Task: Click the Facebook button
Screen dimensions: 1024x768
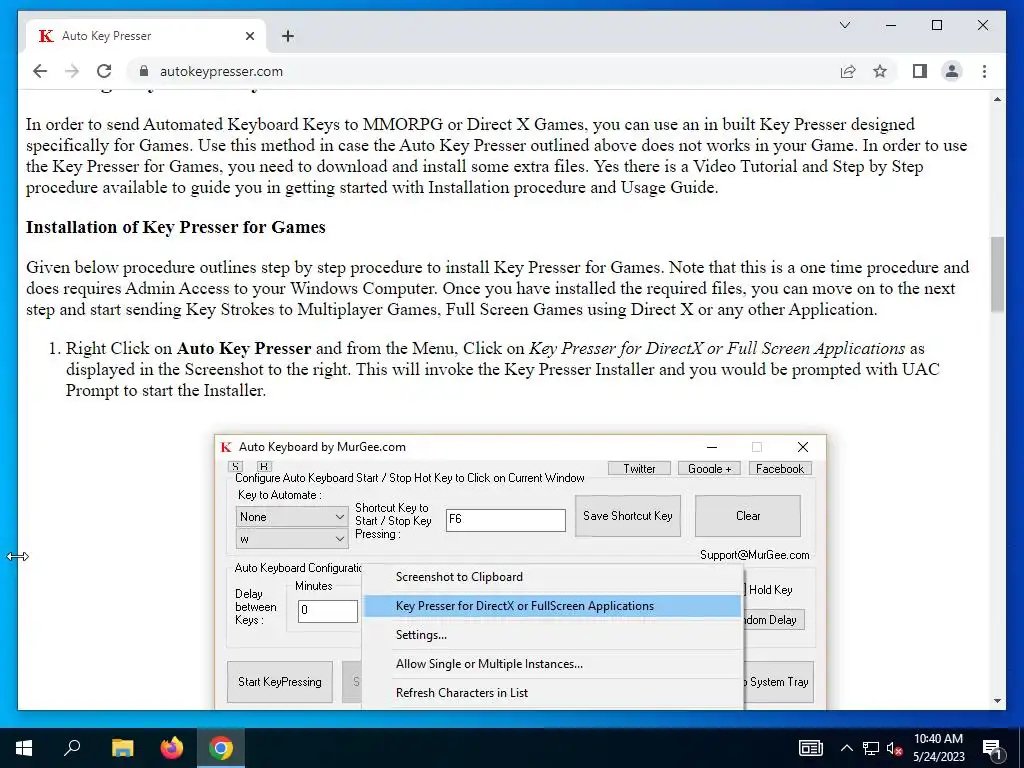Action: point(780,468)
